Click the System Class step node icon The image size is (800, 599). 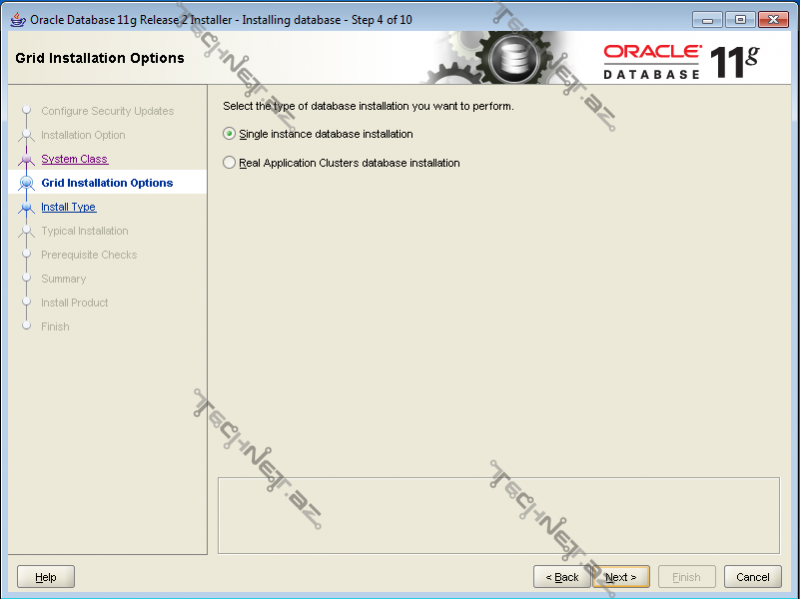(x=27, y=159)
